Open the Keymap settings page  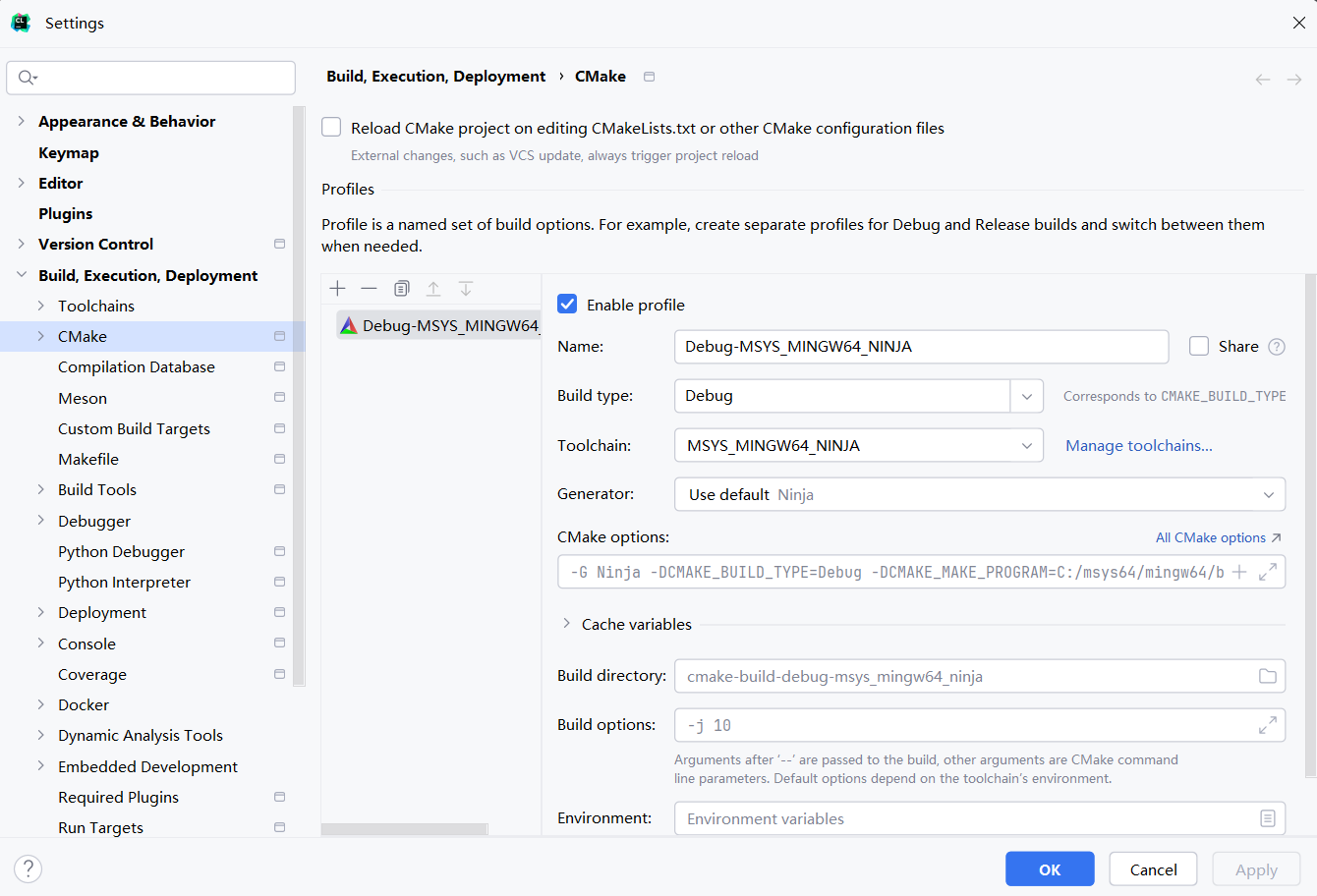[x=69, y=152]
